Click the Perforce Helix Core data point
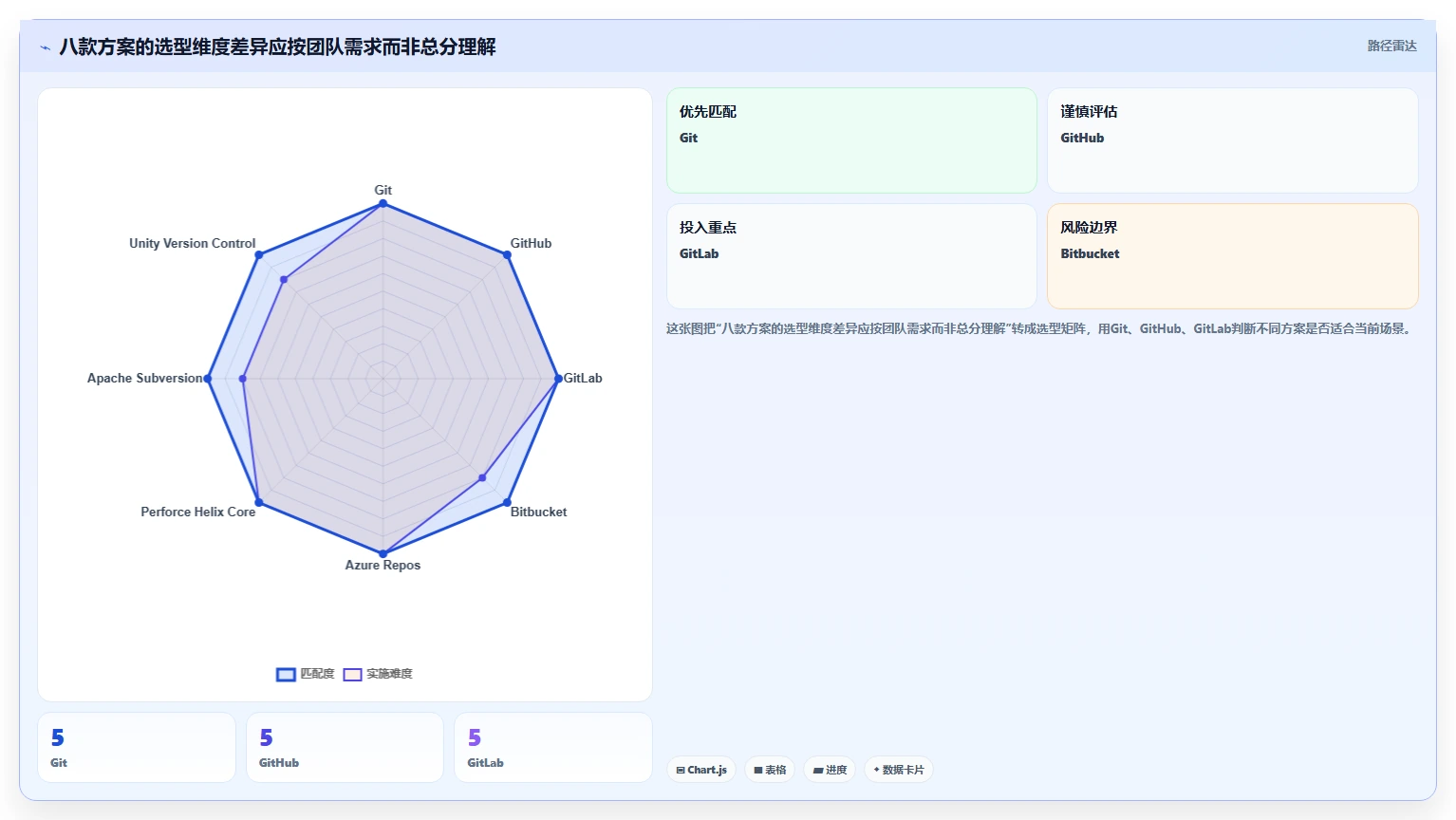The width and height of the screenshot is (1456, 820). [258, 502]
